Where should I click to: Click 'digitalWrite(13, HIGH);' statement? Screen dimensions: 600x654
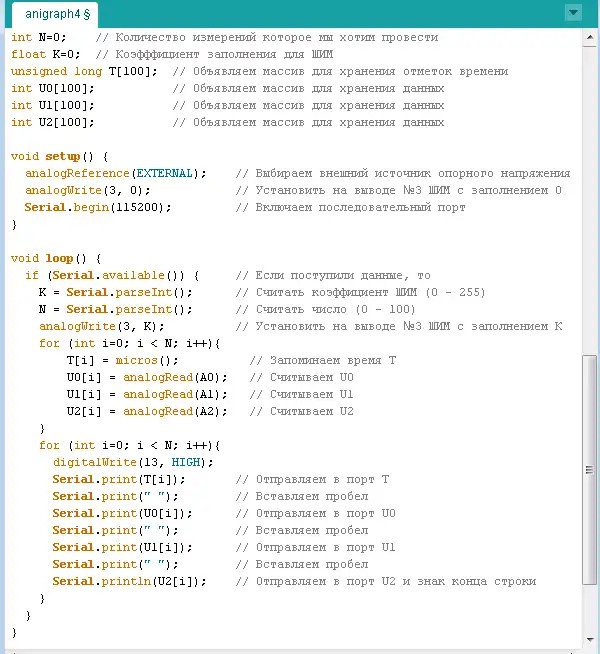(x=133, y=463)
